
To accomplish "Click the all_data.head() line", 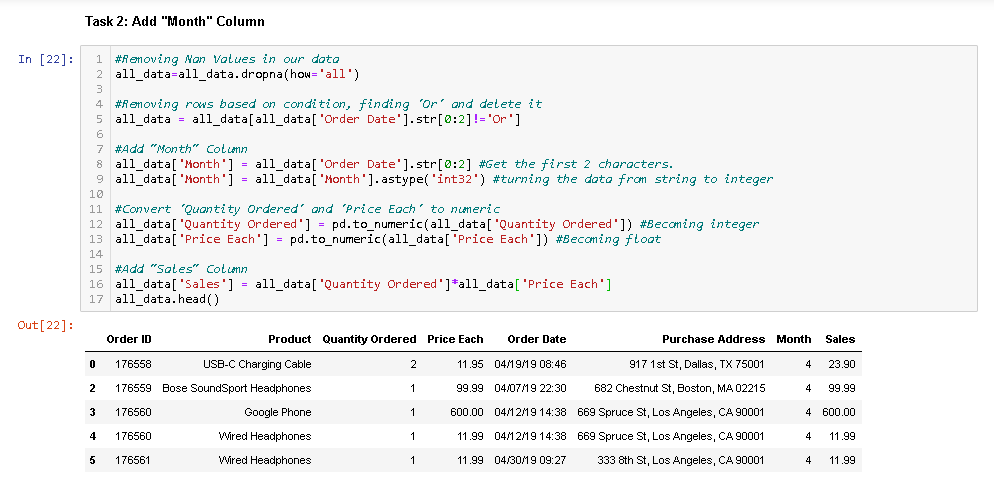I will [167, 299].
